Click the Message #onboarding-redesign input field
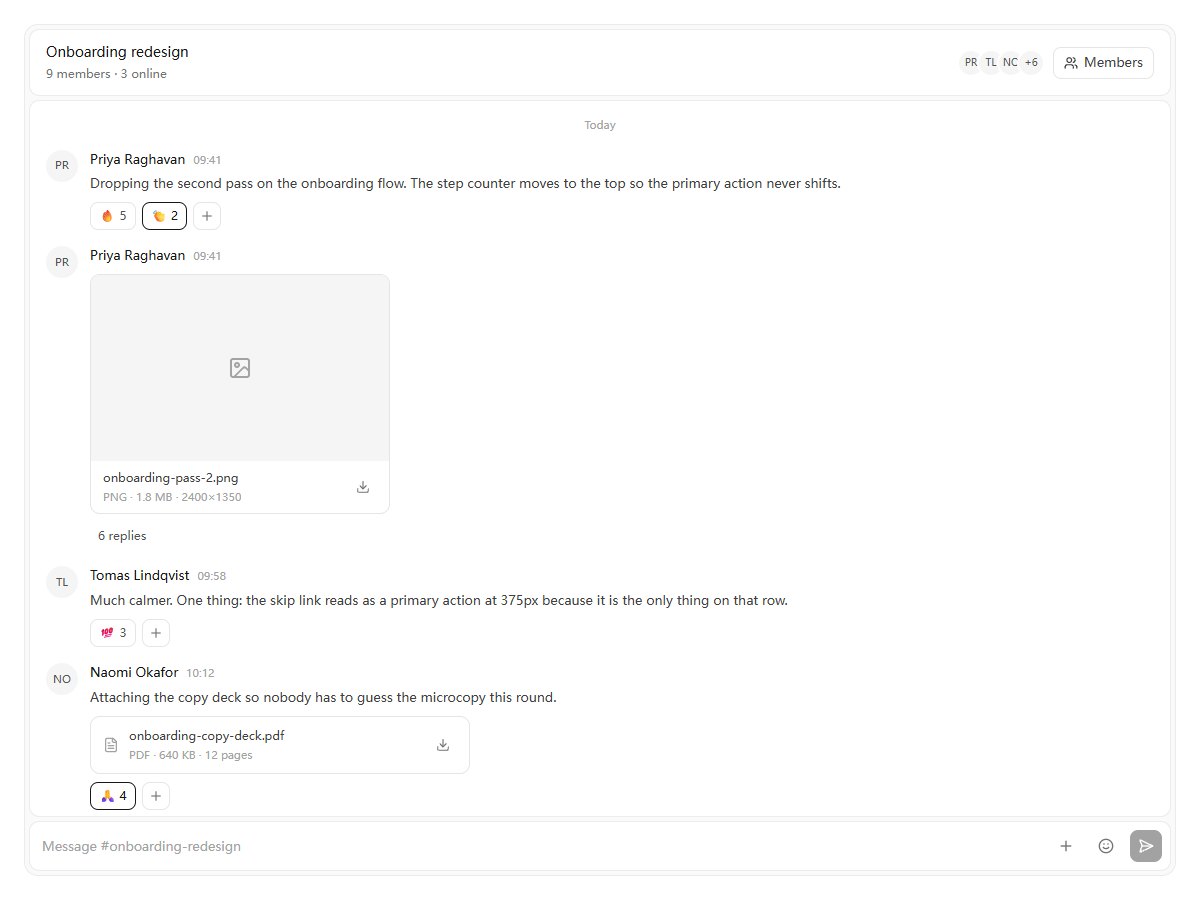 540,846
